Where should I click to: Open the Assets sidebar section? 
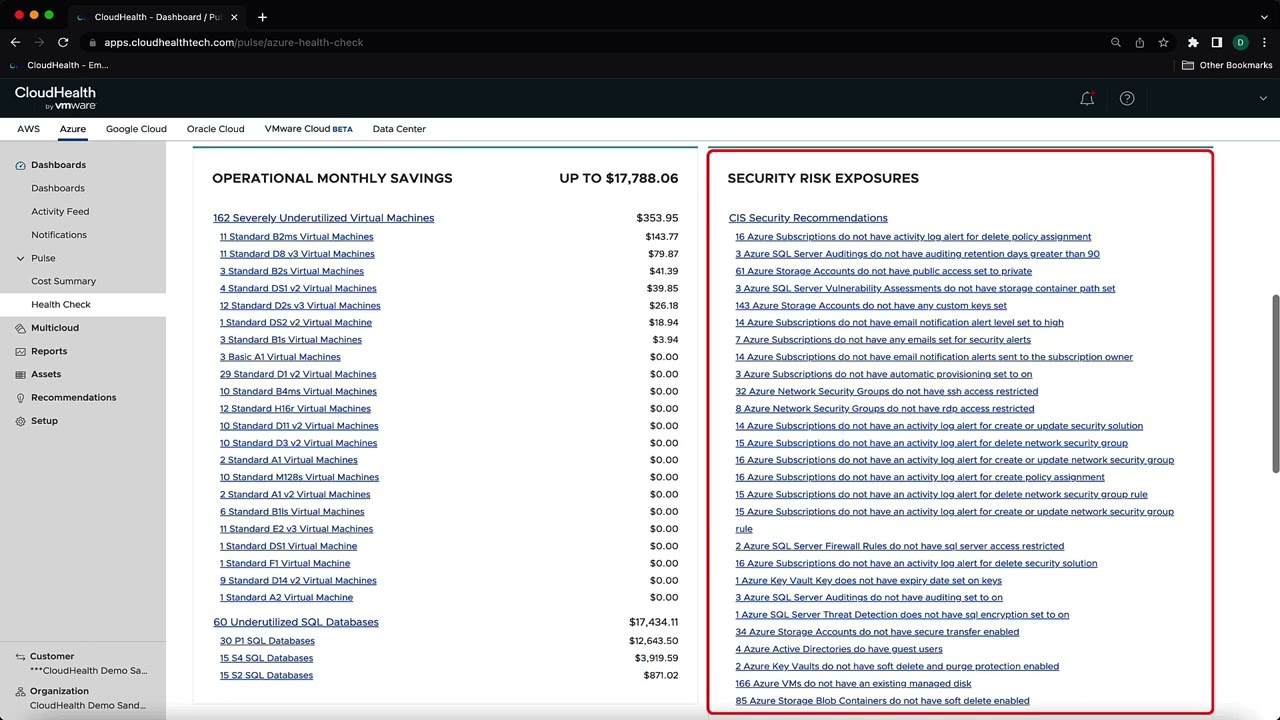click(x=46, y=374)
